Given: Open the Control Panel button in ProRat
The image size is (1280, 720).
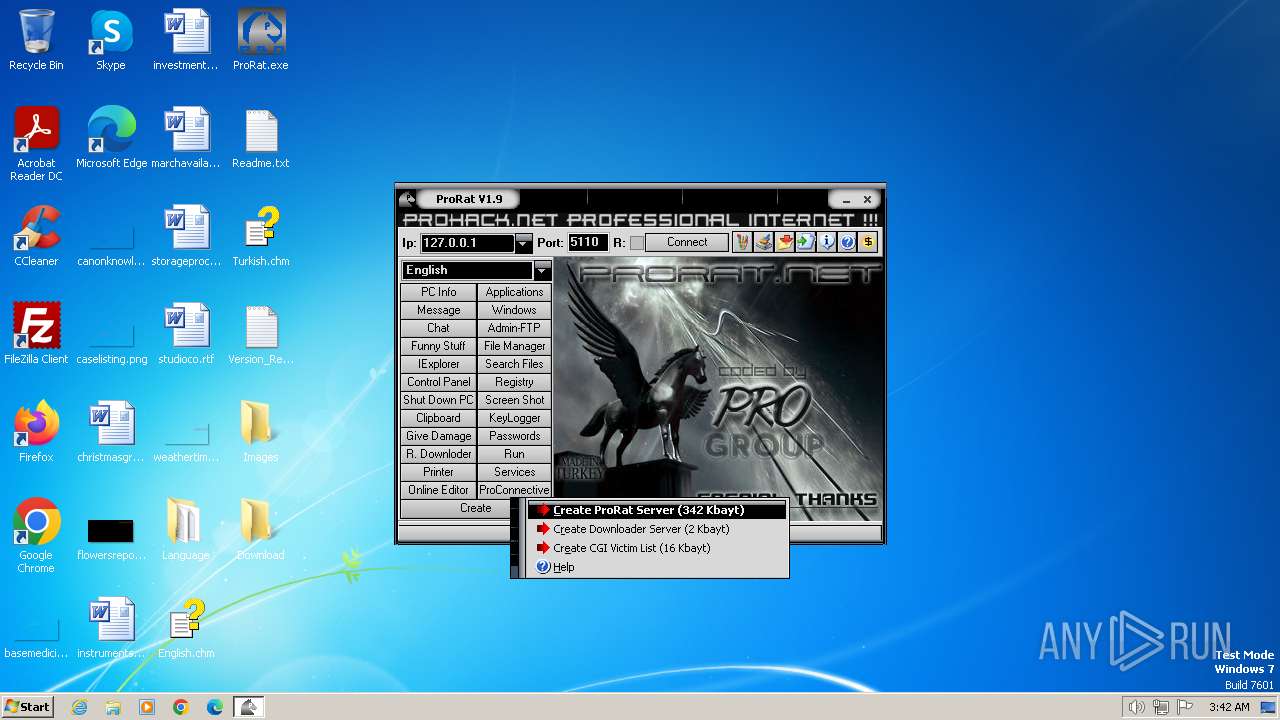Looking at the screenshot, I should (x=438, y=382).
